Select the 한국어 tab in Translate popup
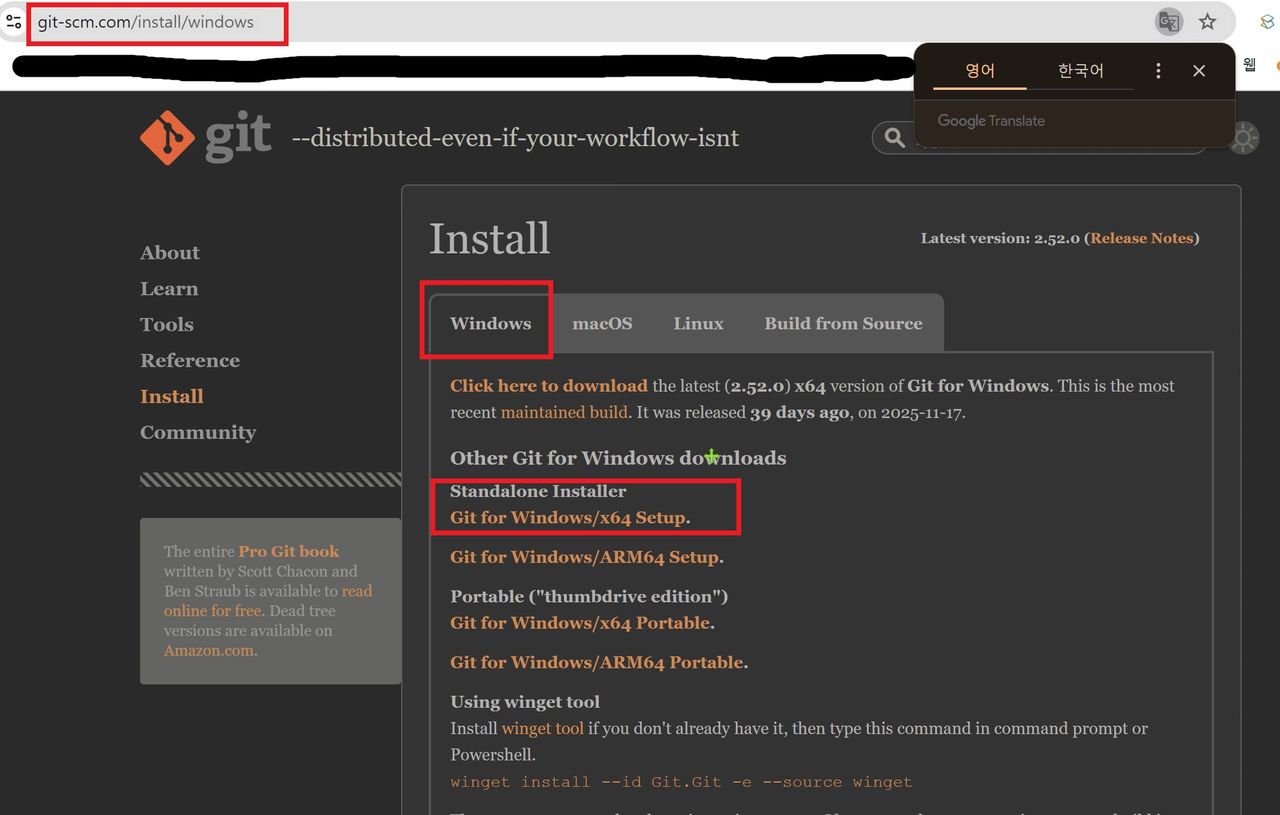Viewport: 1280px width, 815px height. (x=1080, y=71)
